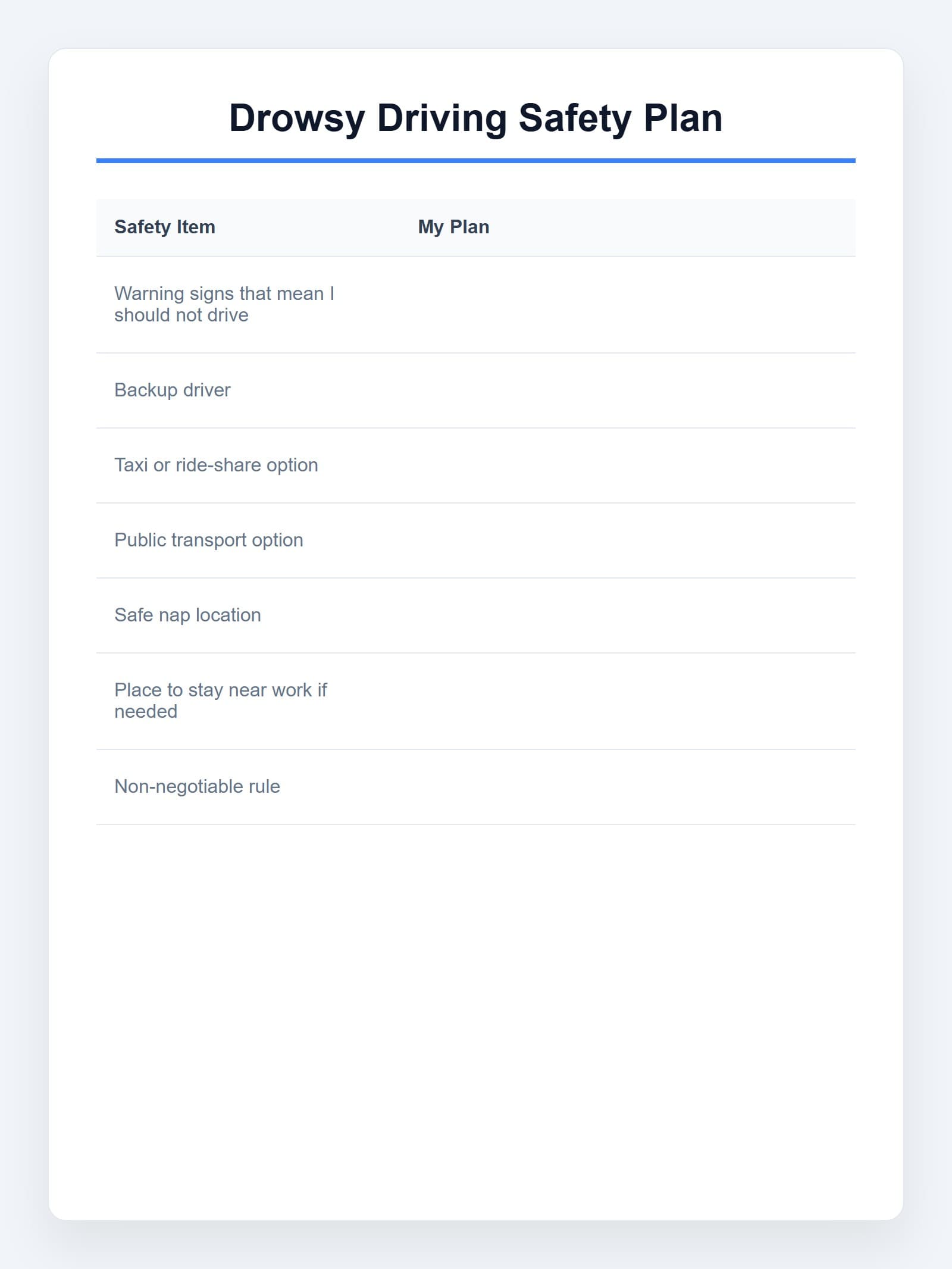Select the My Plan column header
Screen dimensions: 952x1269
tap(453, 227)
